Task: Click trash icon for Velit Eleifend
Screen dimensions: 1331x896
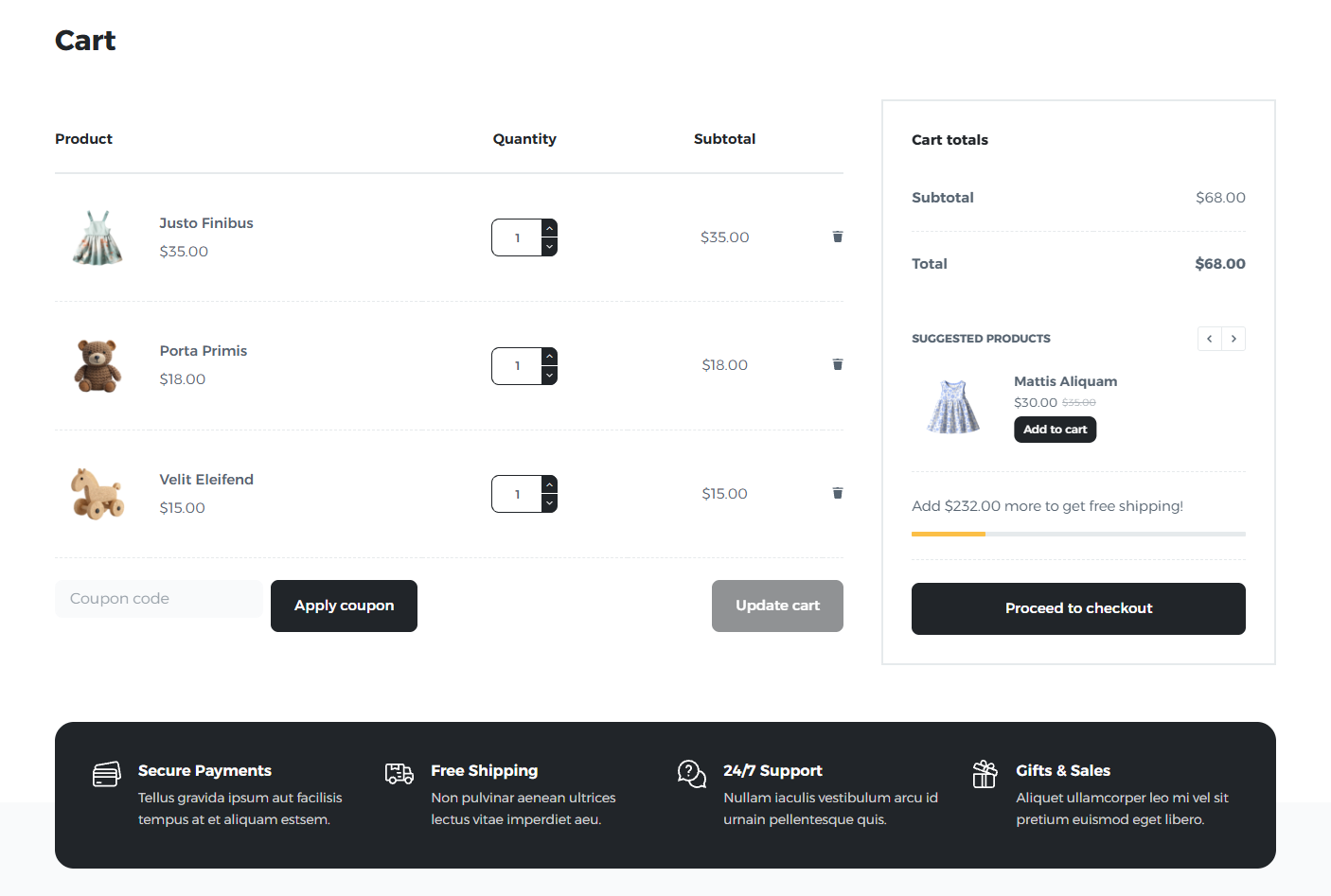Action: 837,493
